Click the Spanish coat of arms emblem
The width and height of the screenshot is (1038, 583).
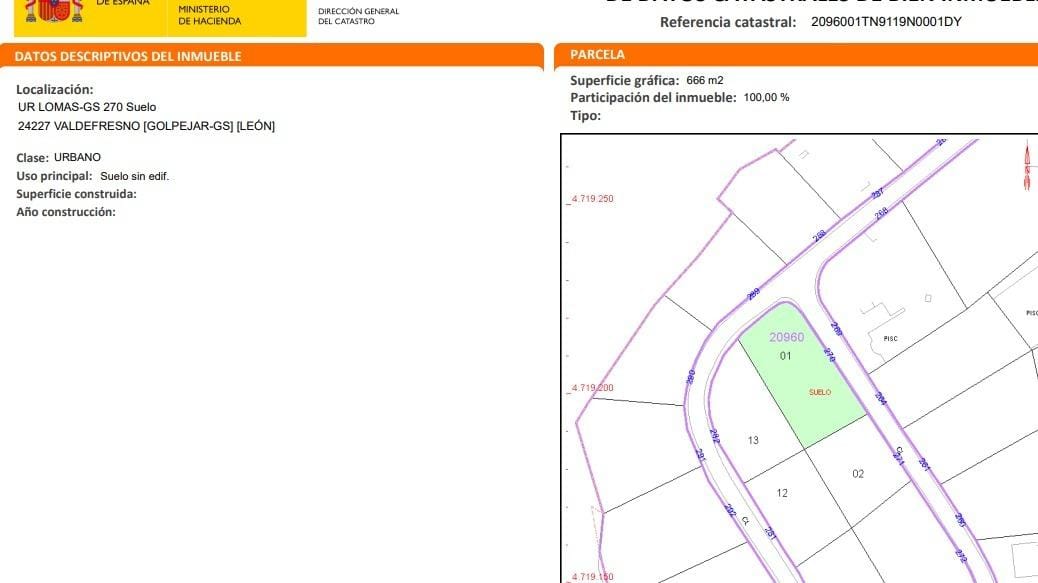click(x=54, y=11)
